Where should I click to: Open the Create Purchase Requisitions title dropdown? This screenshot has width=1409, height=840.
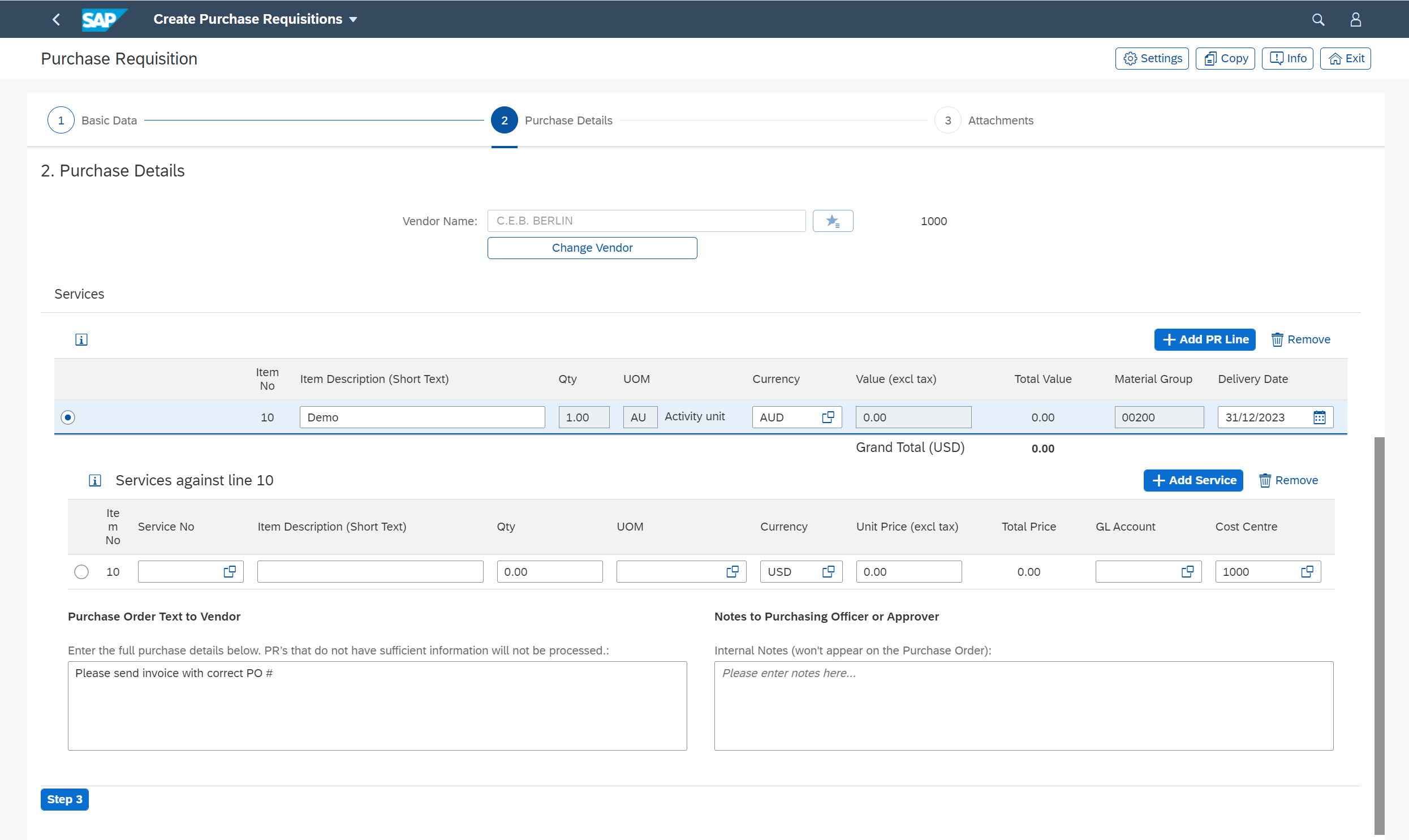coord(353,19)
